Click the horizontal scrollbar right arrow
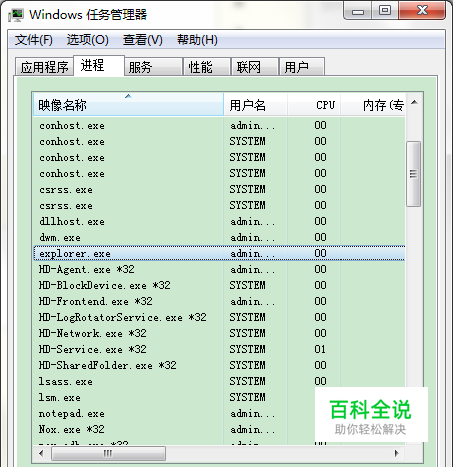This screenshot has width=453, height=467. pyautogui.click(x=397, y=453)
